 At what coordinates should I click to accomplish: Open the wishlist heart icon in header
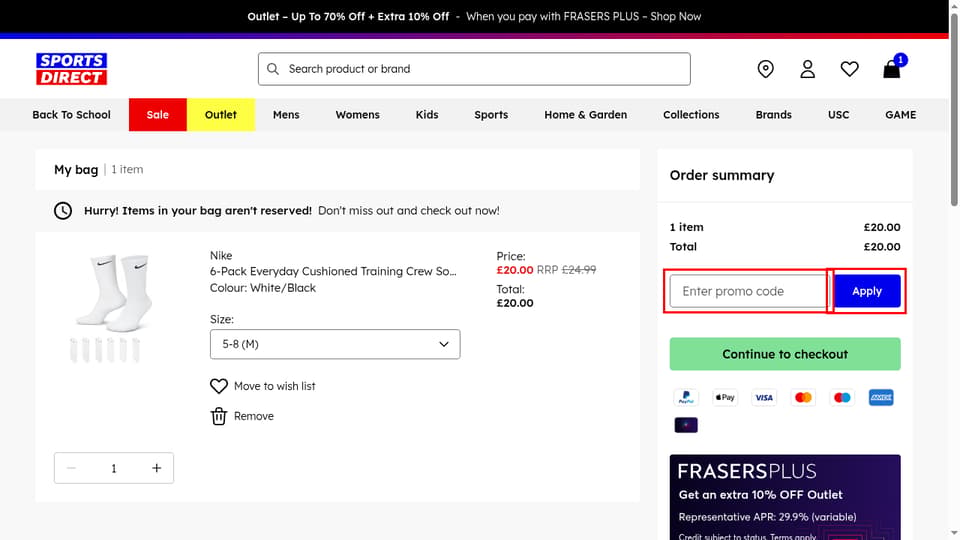coord(849,69)
